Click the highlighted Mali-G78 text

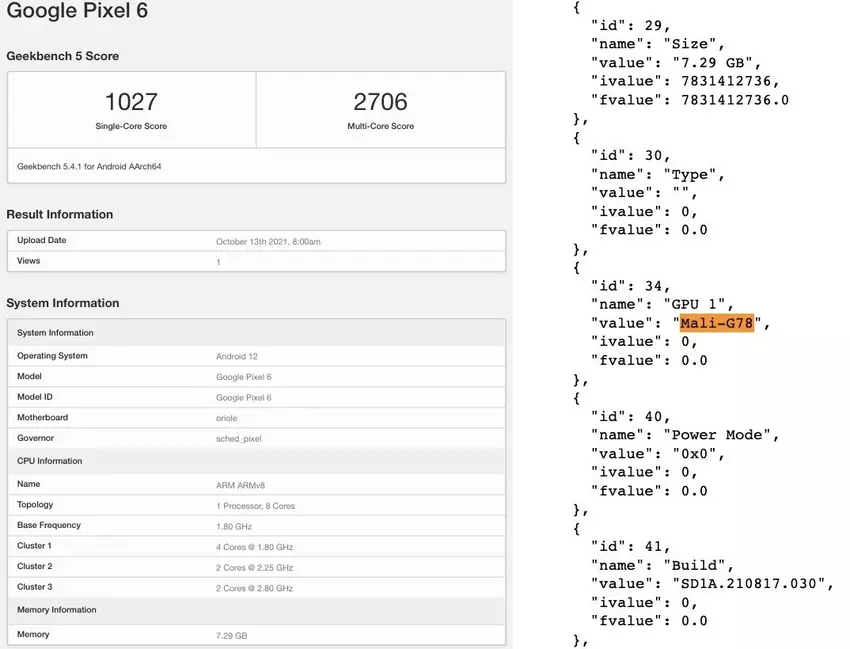pyautogui.click(x=717, y=323)
